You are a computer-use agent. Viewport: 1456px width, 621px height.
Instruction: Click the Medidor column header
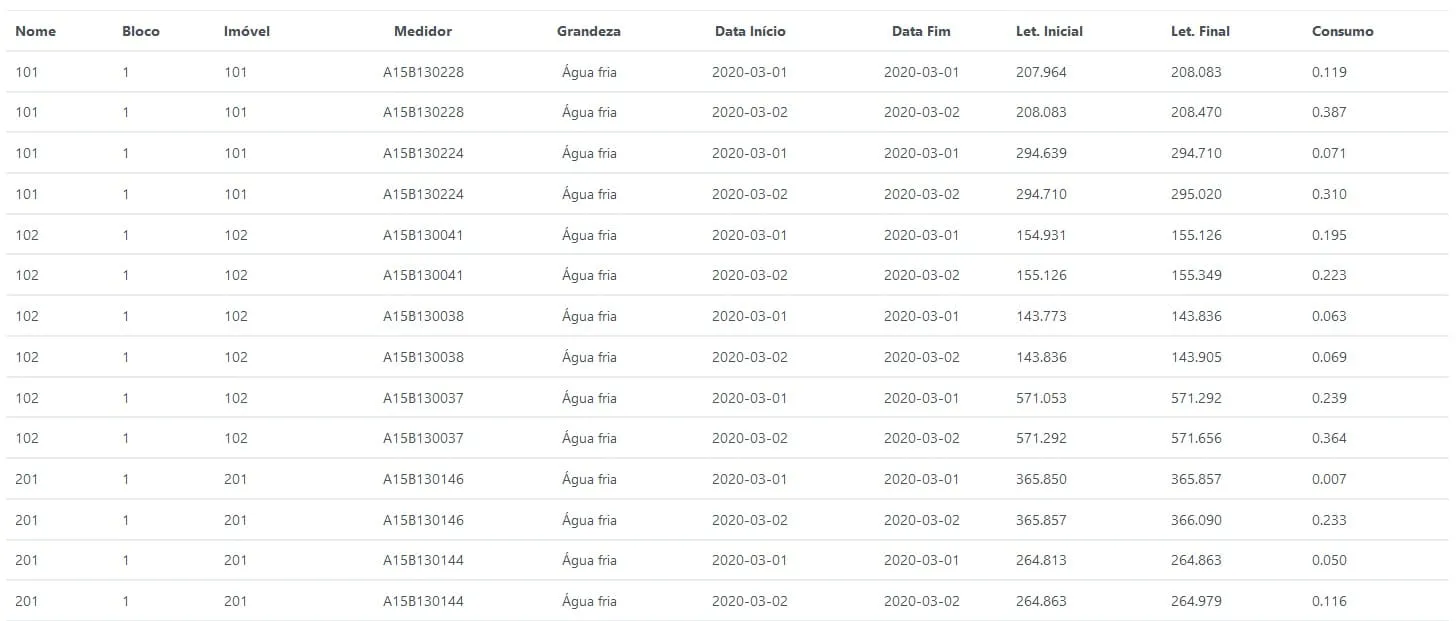pos(423,31)
